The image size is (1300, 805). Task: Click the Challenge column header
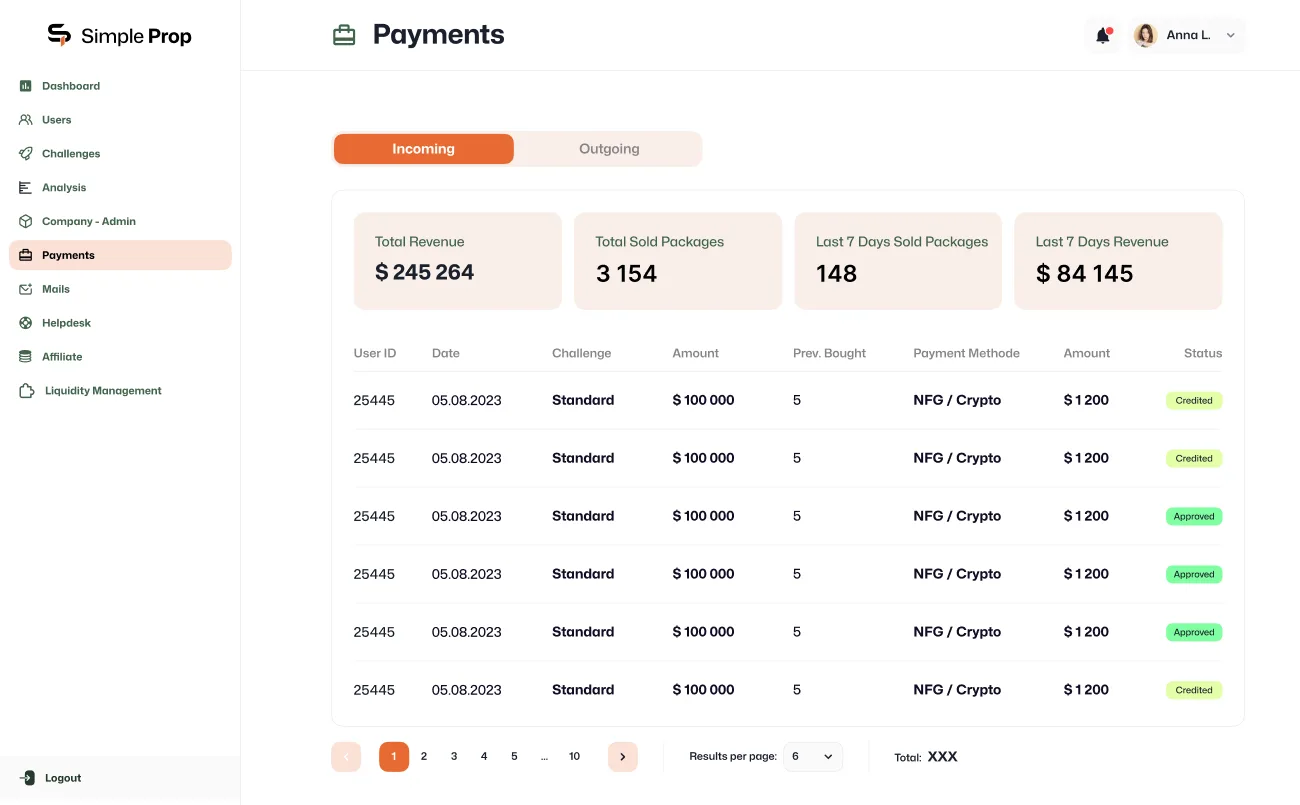[582, 353]
